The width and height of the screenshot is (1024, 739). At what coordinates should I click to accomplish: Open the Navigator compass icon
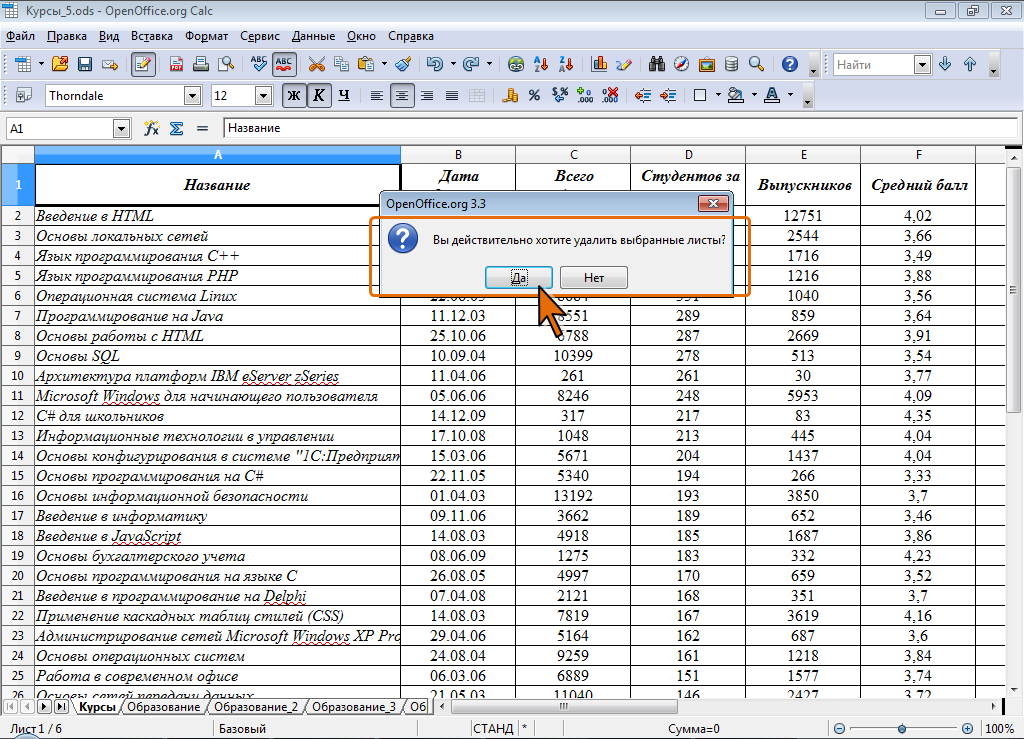682,64
